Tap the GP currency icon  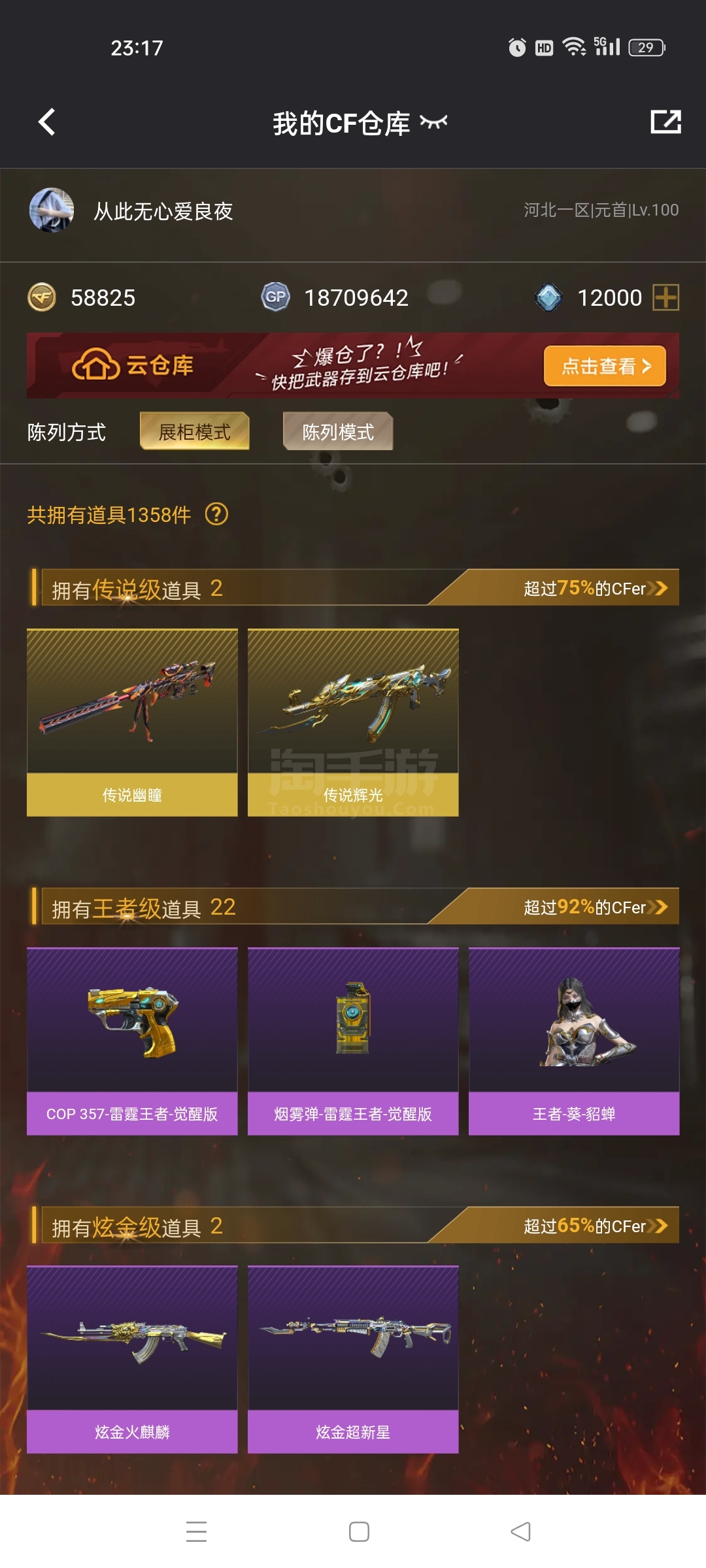tap(275, 297)
